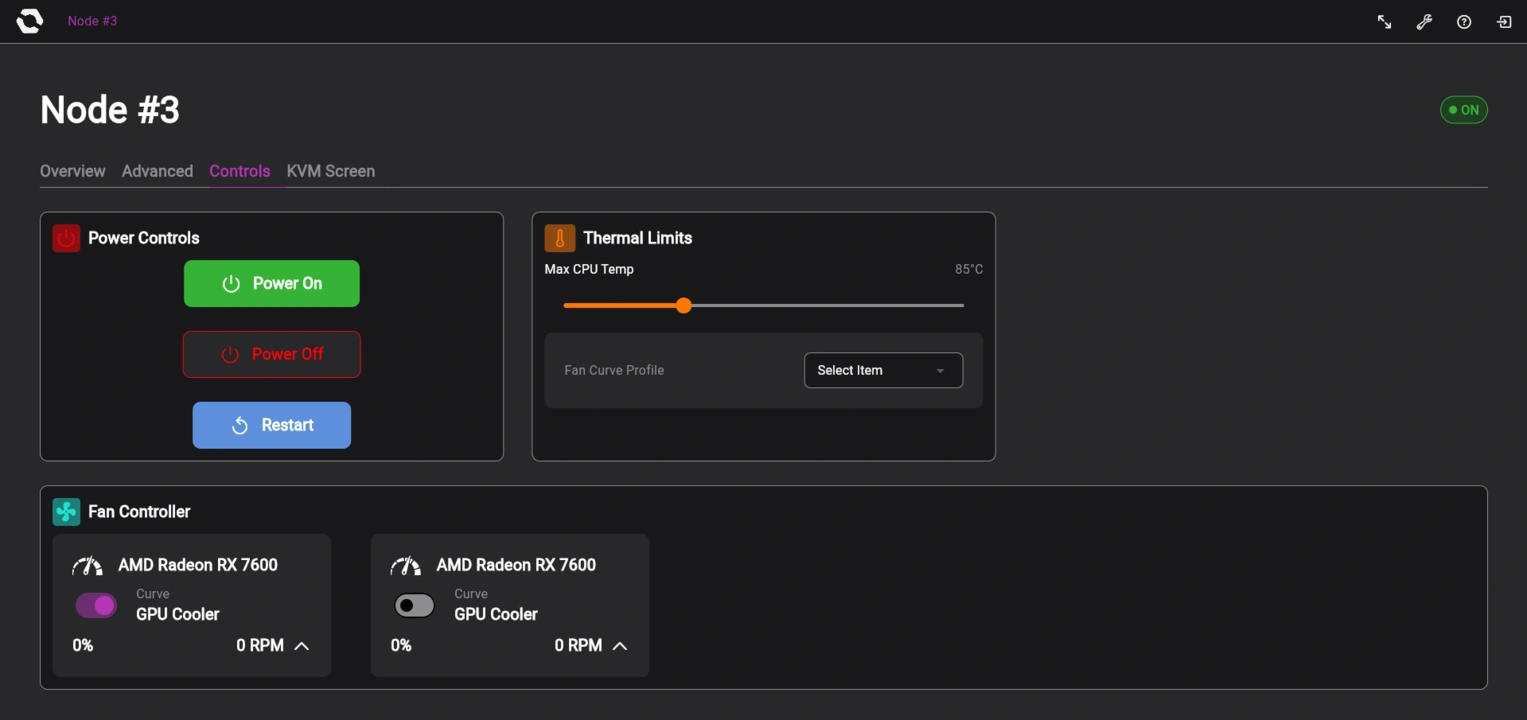This screenshot has width=1527, height=720.
Task: Click the fan icon on Fan Controller panel
Action: click(x=66, y=511)
